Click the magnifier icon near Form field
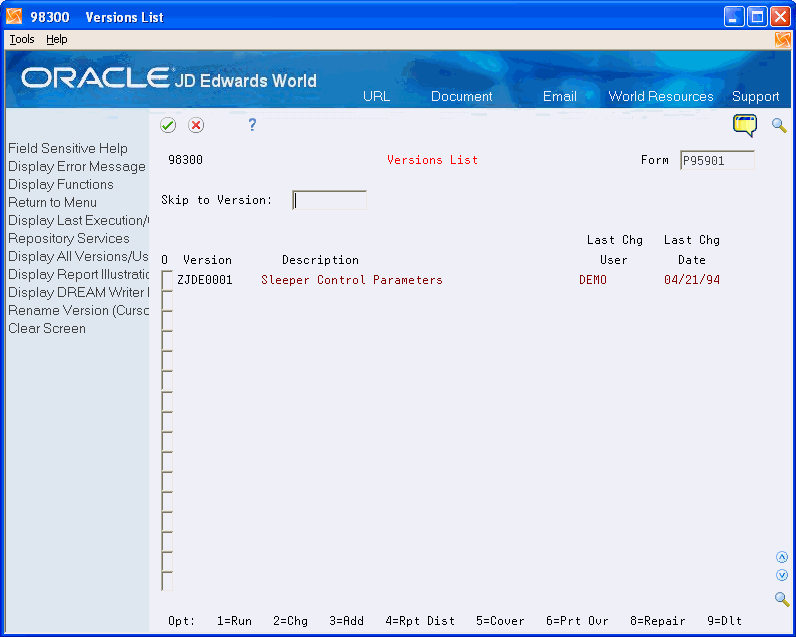This screenshot has width=796, height=637. tap(779, 125)
